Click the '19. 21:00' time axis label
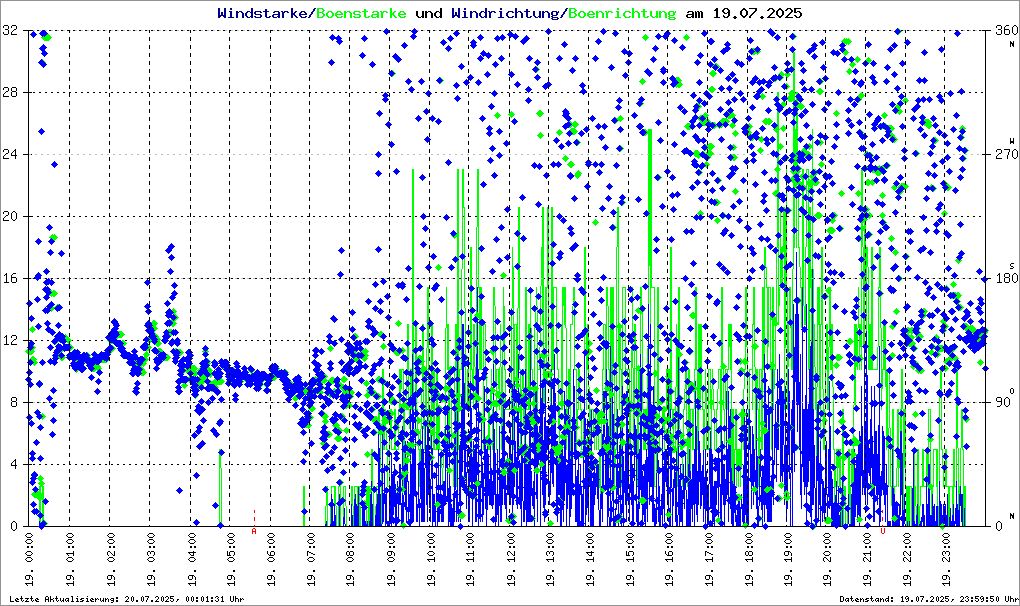Screen dimensions: 1020x606 [x=867, y=559]
